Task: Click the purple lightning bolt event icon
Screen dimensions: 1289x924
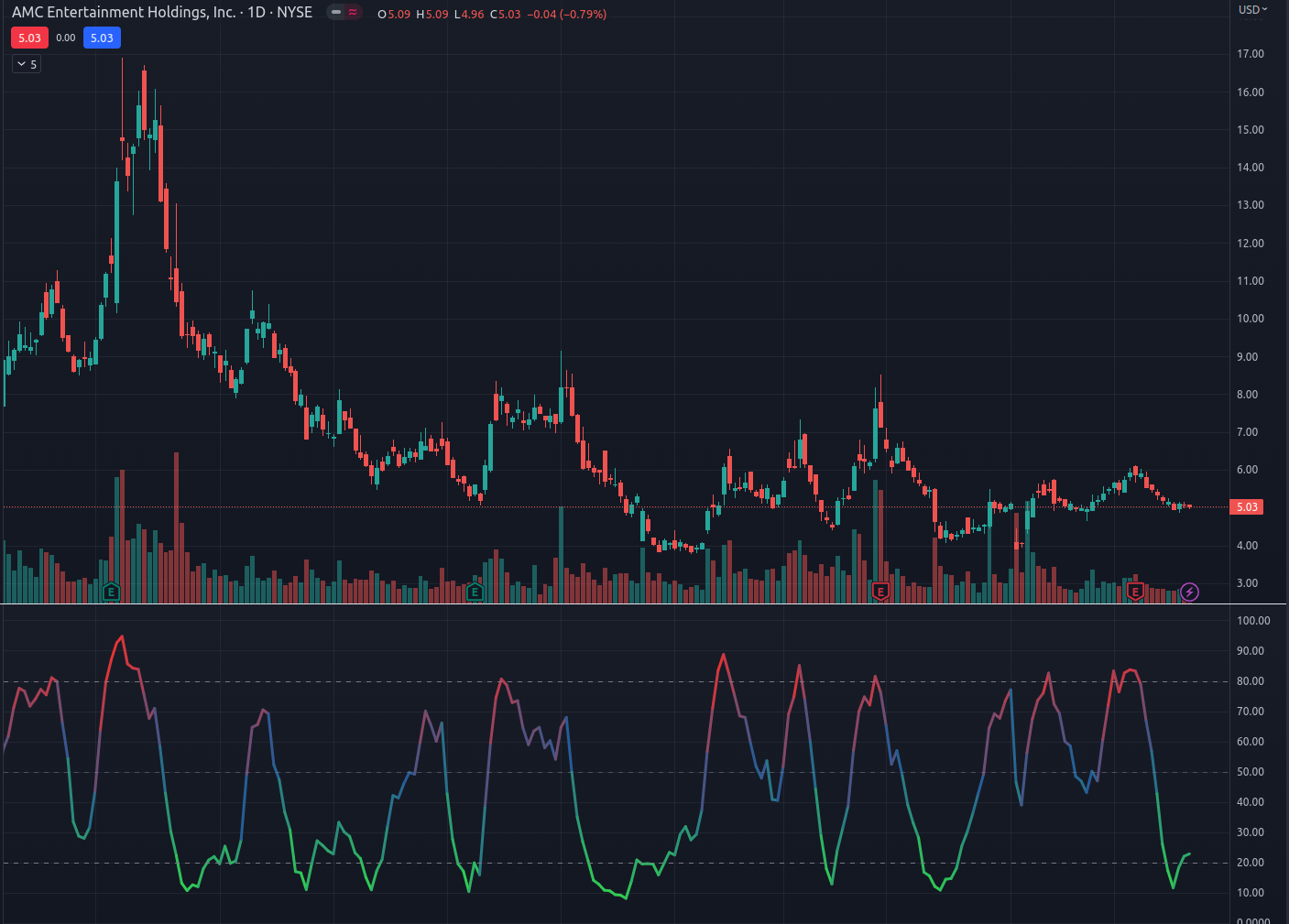Action: click(x=1189, y=592)
